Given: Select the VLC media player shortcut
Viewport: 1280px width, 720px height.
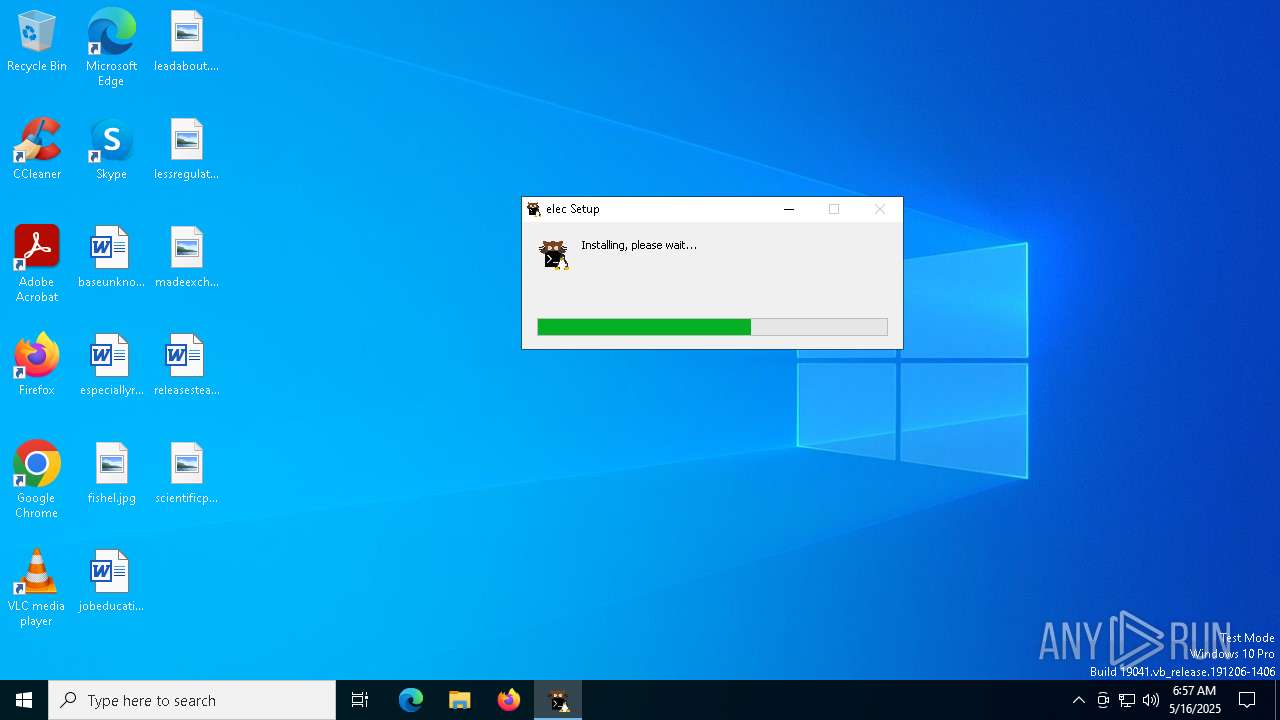Looking at the screenshot, I should [37, 588].
